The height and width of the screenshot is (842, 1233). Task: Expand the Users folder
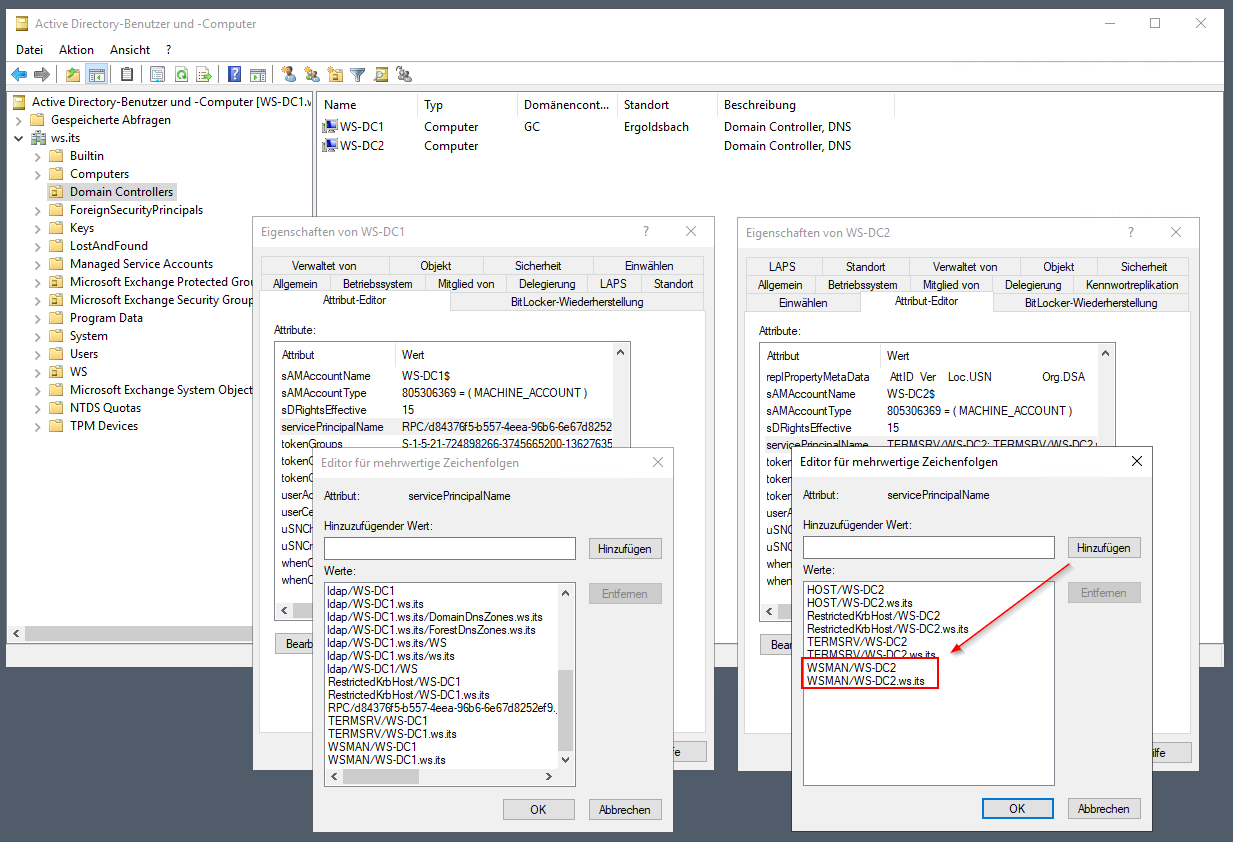[38, 354]
